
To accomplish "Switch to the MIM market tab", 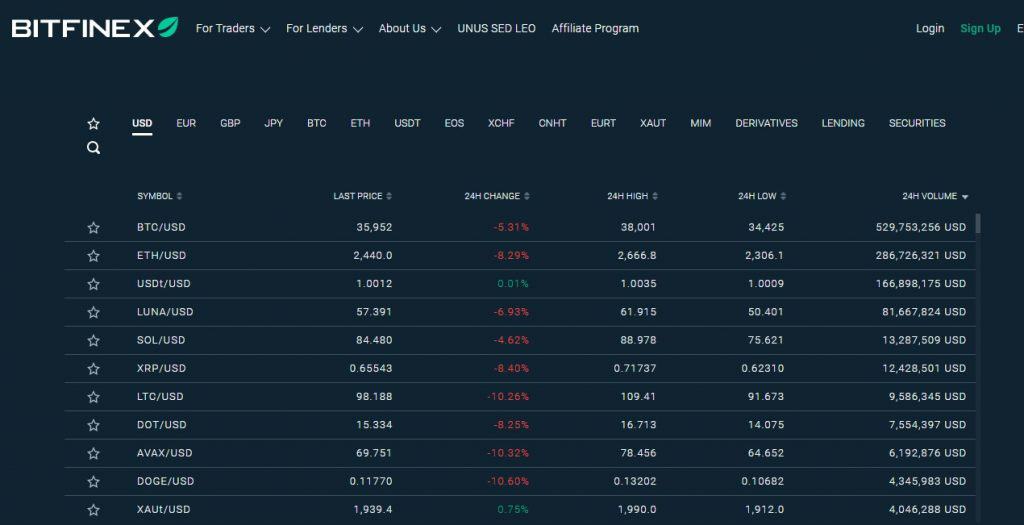I will tap(701, 123).
